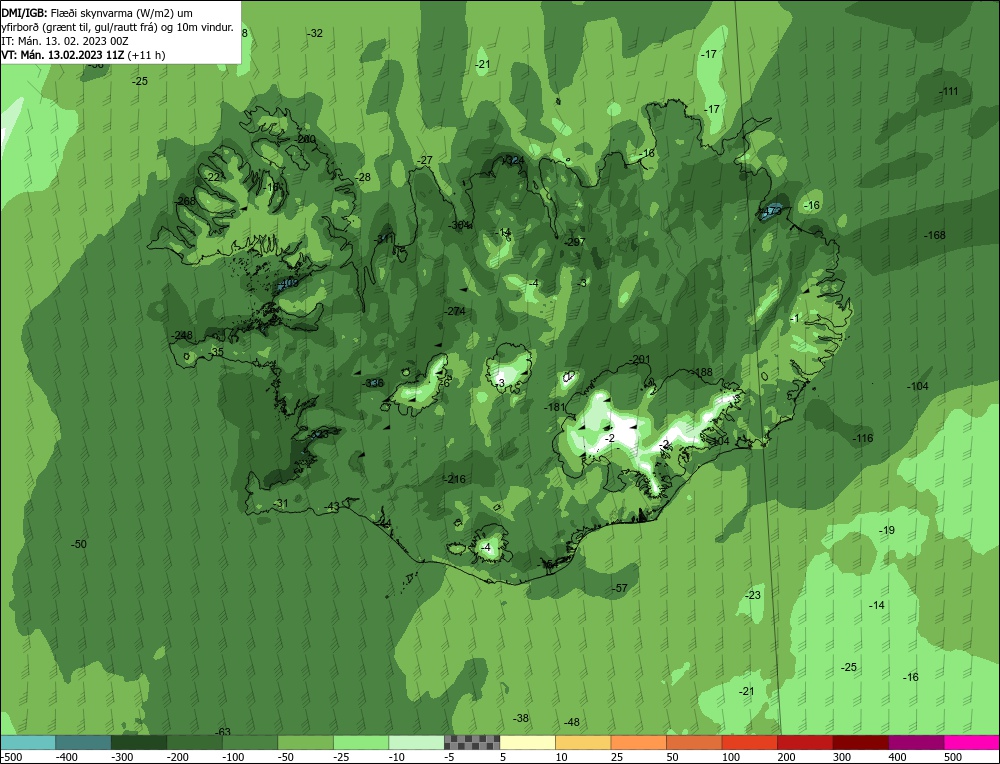Screen dimensions: 1000x764
Task: Click the -27 value in the north
Action: [x=424, y=161]
